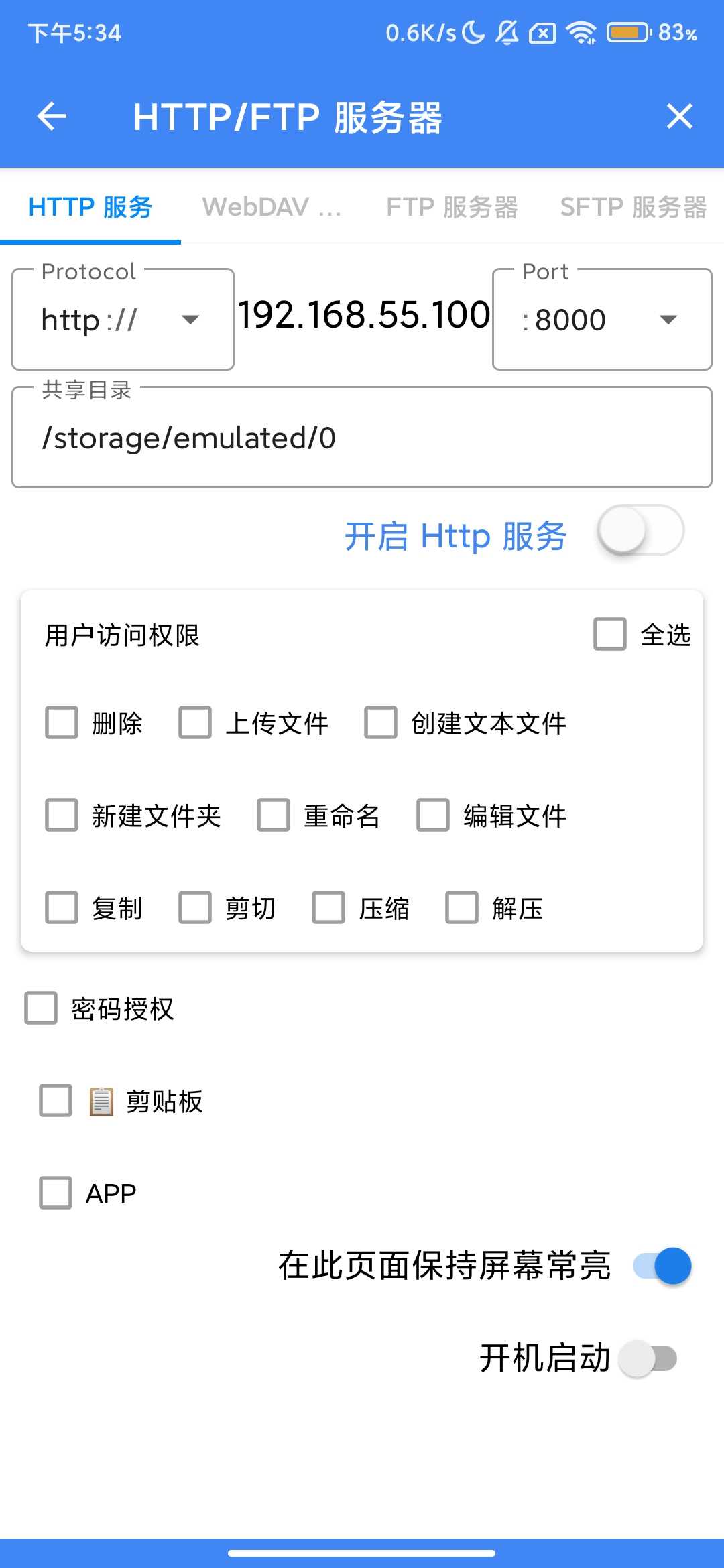
Task: Tap the Wi-Fi status icon
Action: coord(581,32)
